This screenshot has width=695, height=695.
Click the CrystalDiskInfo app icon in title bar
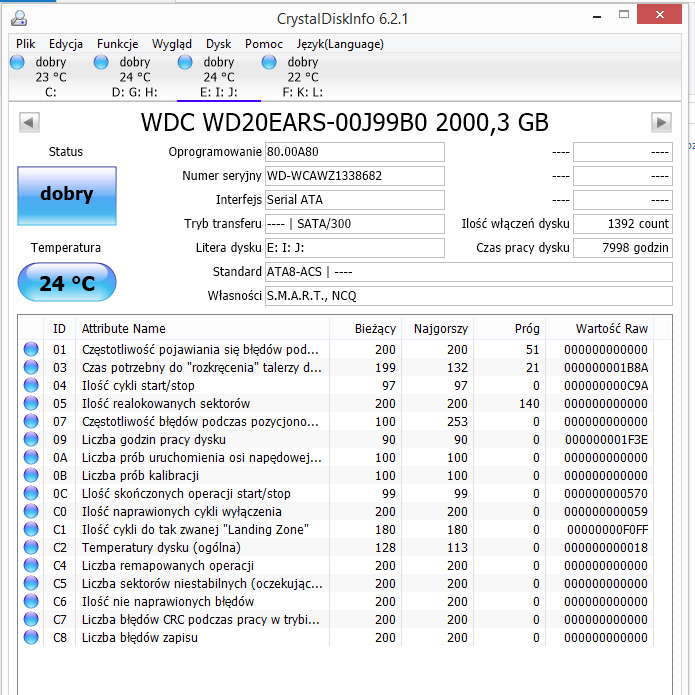pos(19,18)
